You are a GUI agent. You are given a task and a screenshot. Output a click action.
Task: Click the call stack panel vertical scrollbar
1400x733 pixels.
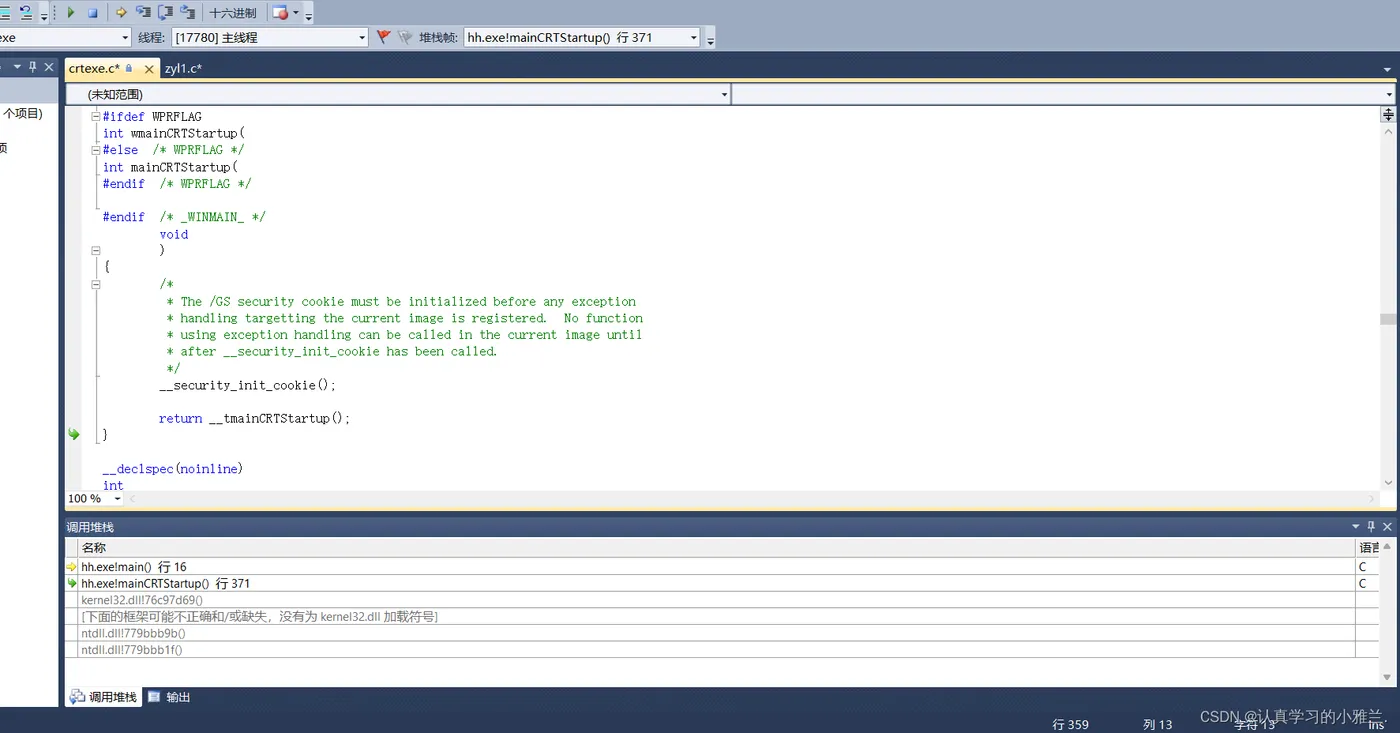pyautogui.click(x=1388, y=612)
